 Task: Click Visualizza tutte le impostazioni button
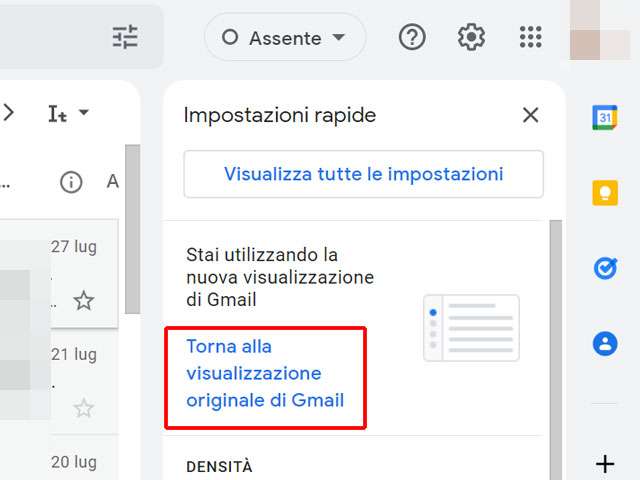(363, 174)
